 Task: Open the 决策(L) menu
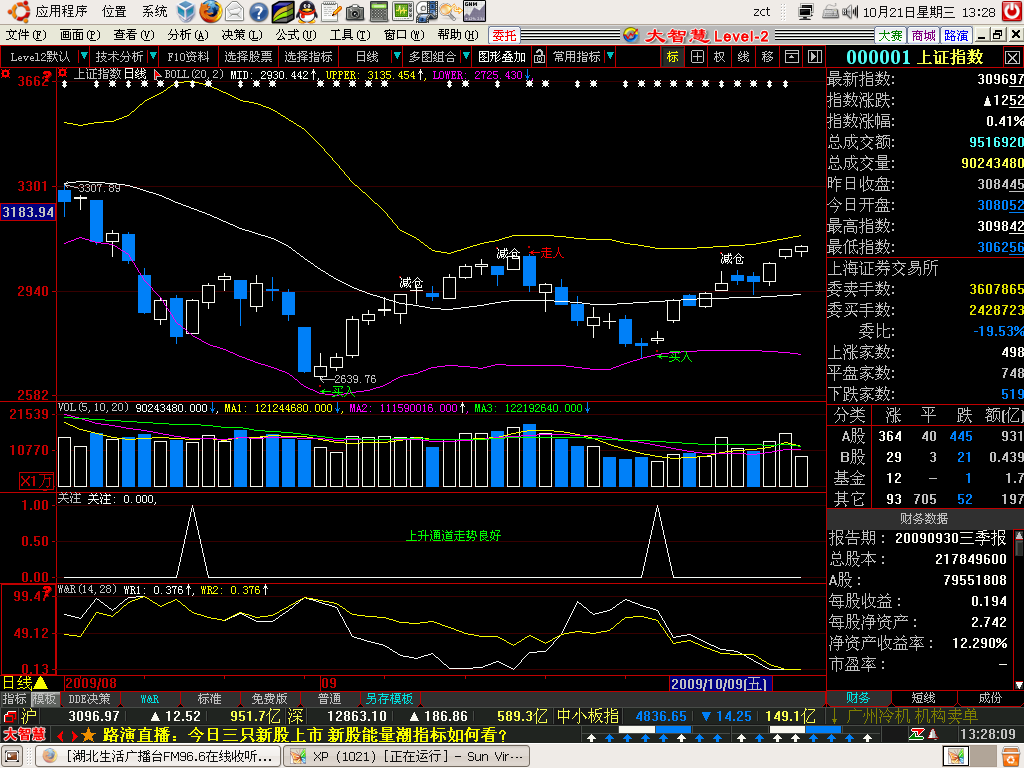tap(242, 35)
